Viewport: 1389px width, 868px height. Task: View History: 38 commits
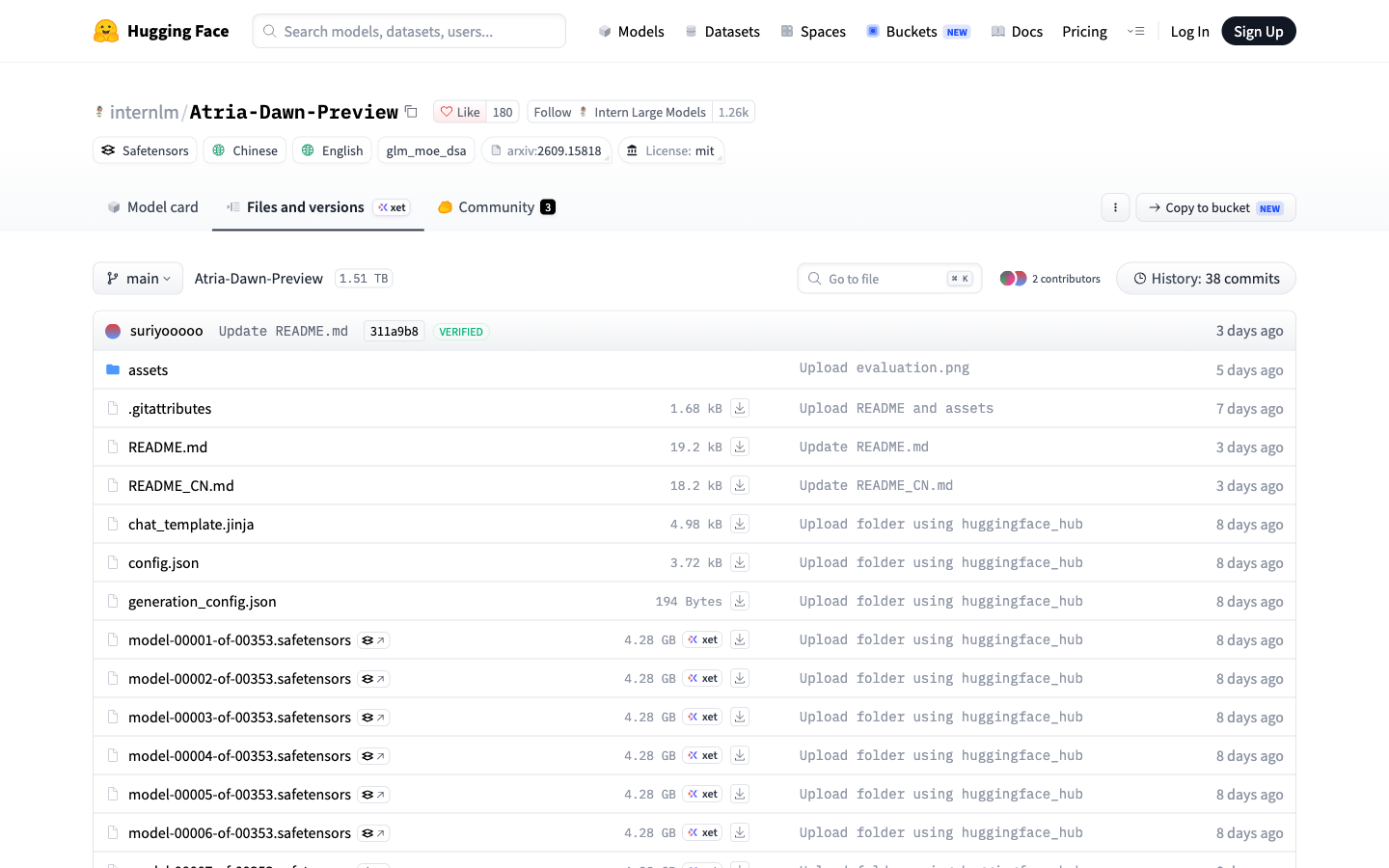pos(1206,279)
